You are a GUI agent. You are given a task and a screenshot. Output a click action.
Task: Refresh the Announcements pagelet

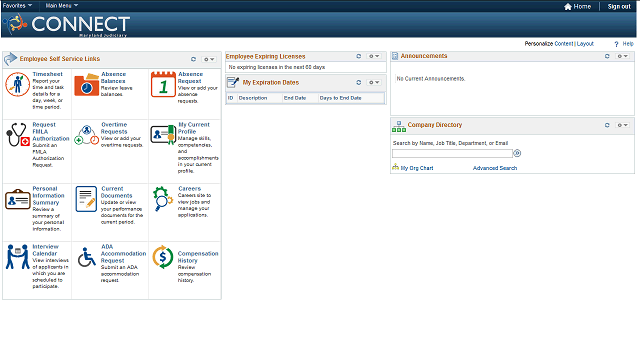607,56
